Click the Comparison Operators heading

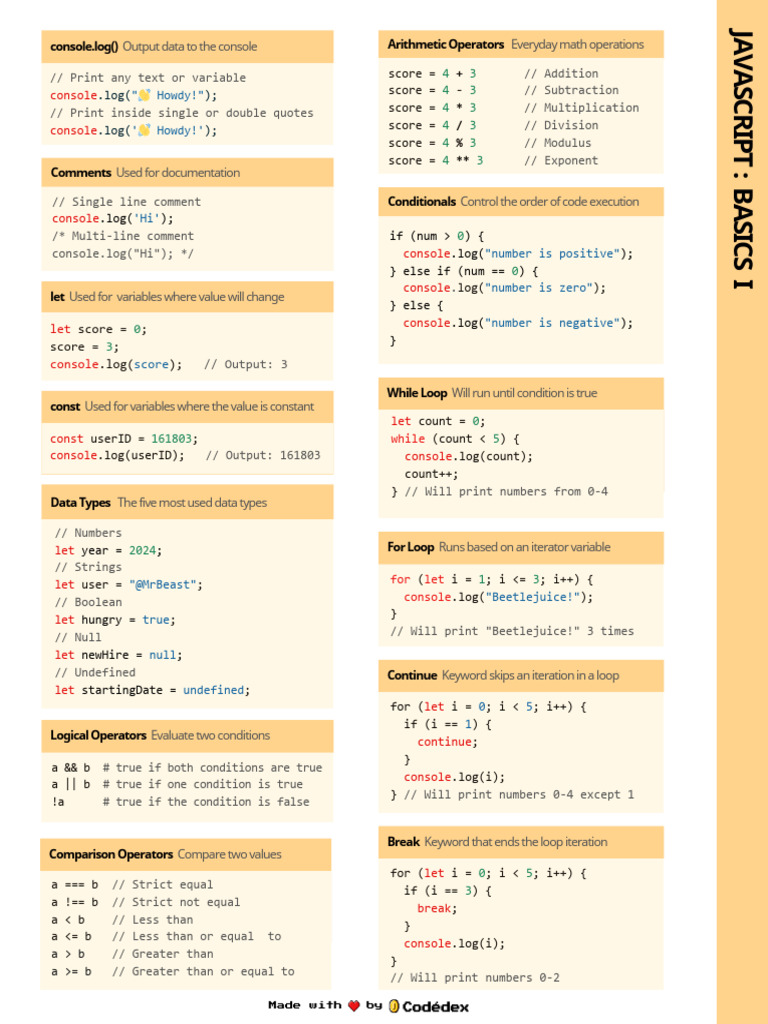pyautogui.click(x=111, y=854)
